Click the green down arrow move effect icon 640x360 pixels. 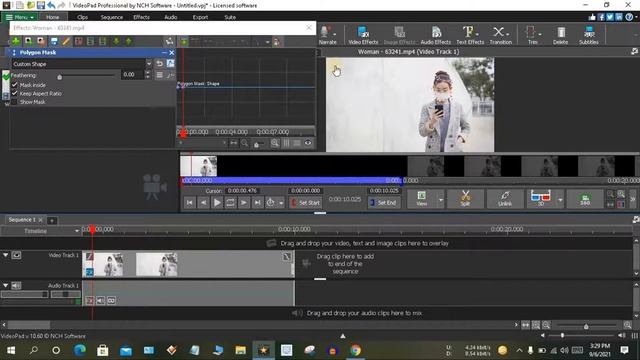116,41
